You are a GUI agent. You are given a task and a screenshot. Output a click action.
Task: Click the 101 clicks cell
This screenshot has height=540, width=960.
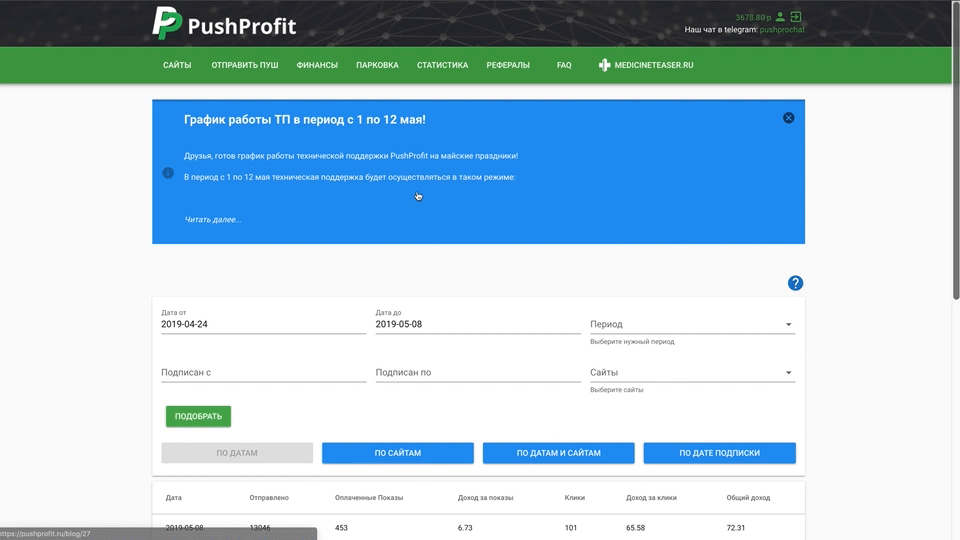pyautogui.click(x=571, y=528)
